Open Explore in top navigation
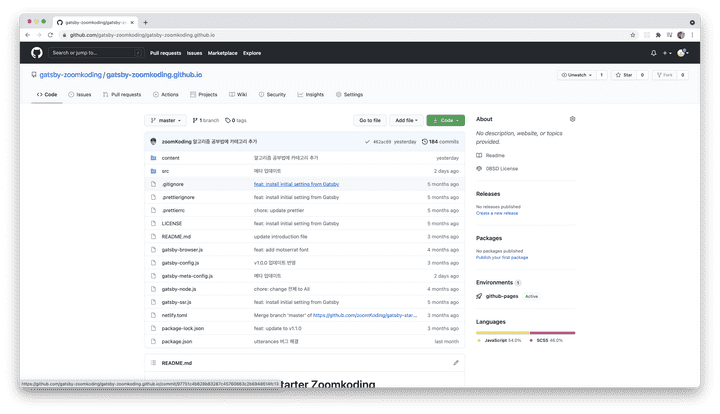The height and width of the screenshot is (414, 720). point(252,53)
